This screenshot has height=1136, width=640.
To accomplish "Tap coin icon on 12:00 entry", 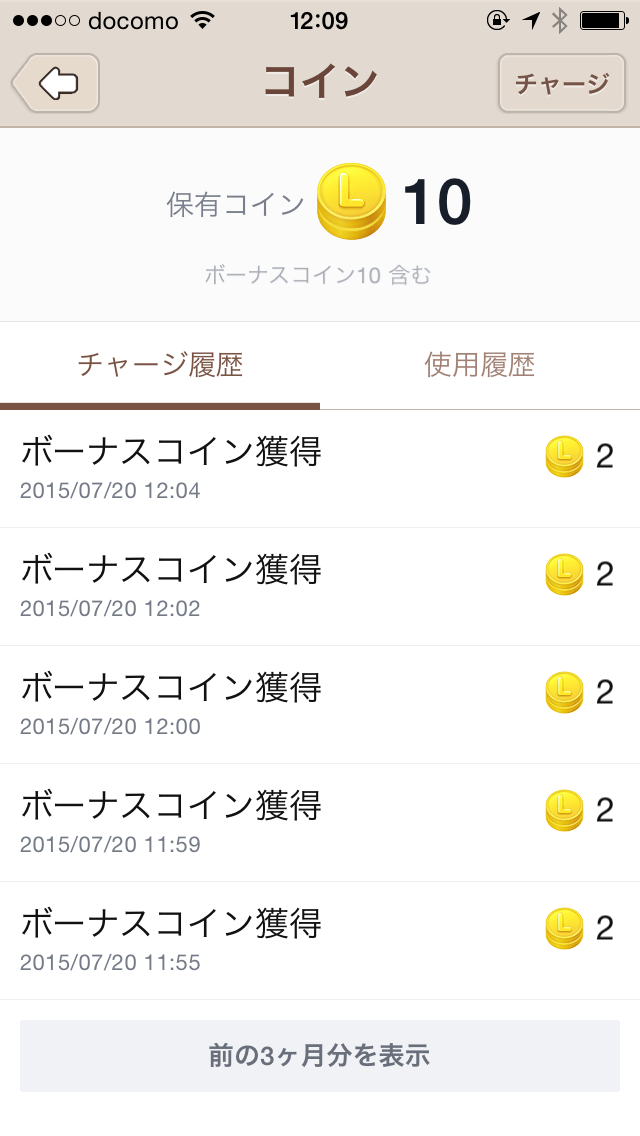I will point(564,693).
